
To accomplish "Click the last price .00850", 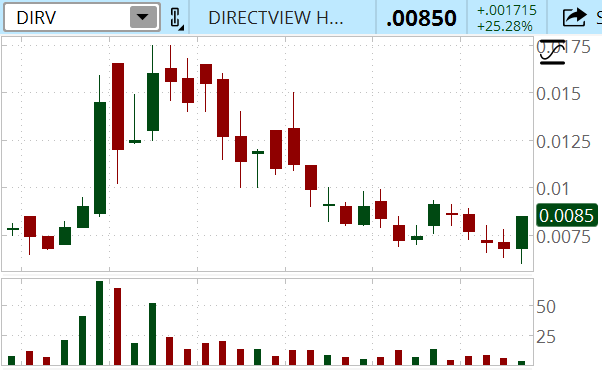I will coord(421,18).
